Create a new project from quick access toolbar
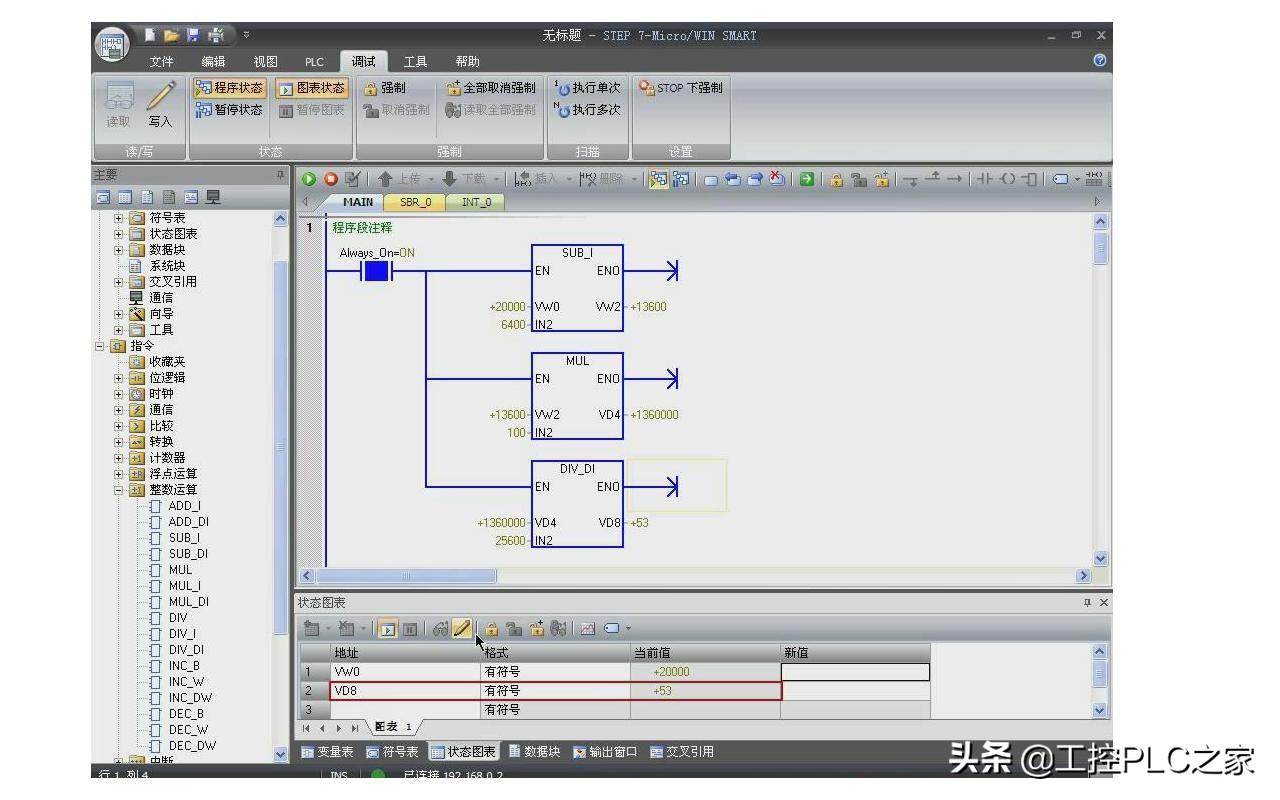The image size is (1280, 800). click(150, 36)
